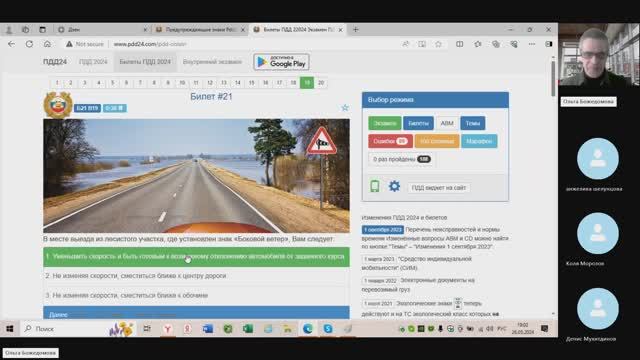Open Skype from the taskbar

point(328,329)
